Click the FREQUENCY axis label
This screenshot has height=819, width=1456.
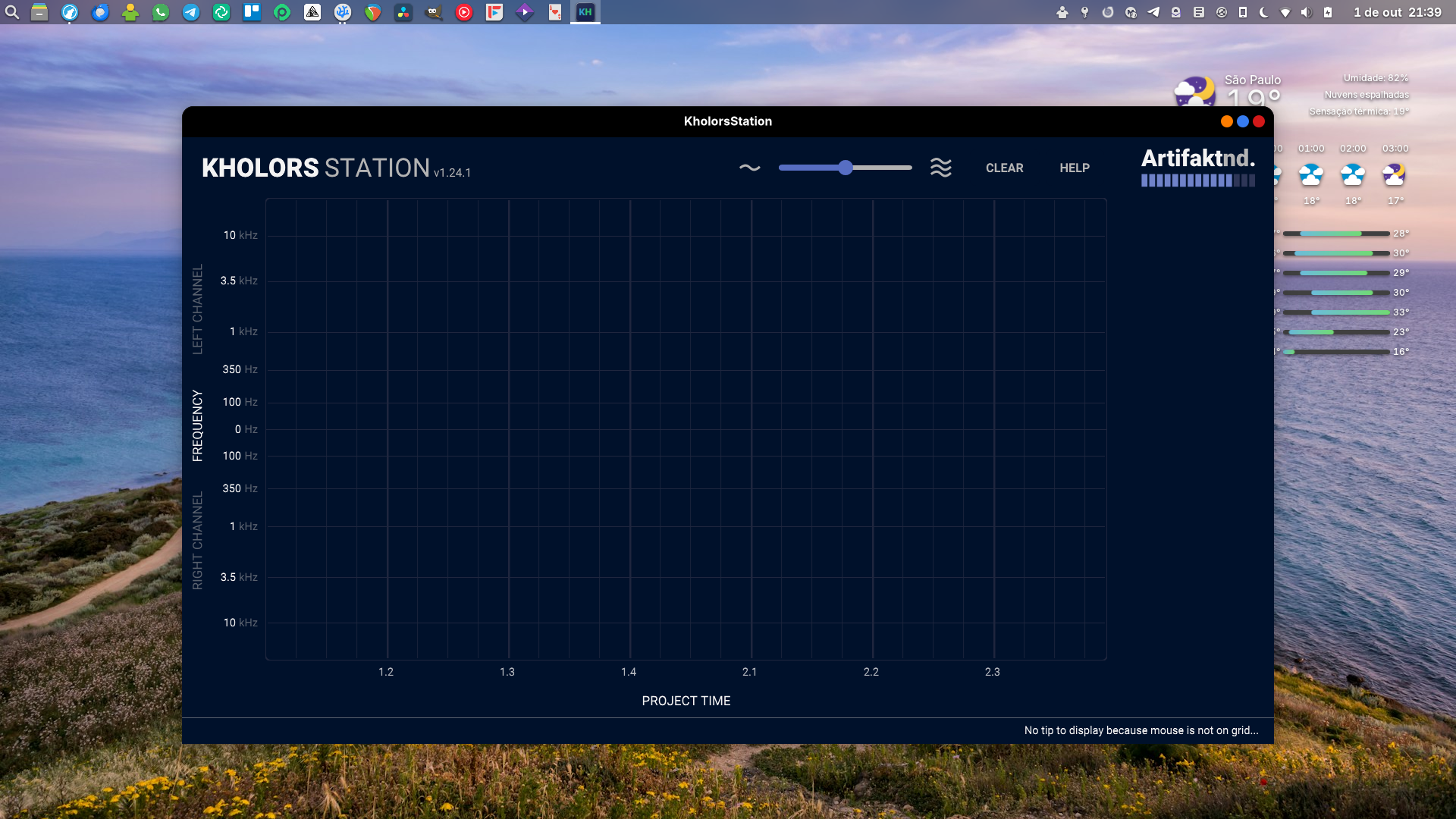click(198, 425)
